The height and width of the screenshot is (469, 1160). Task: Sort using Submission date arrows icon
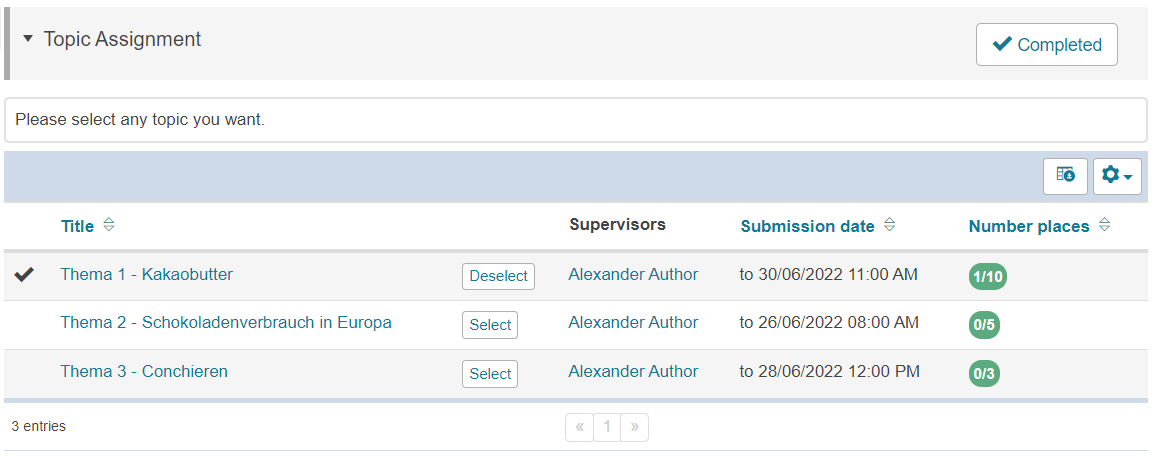889,226
